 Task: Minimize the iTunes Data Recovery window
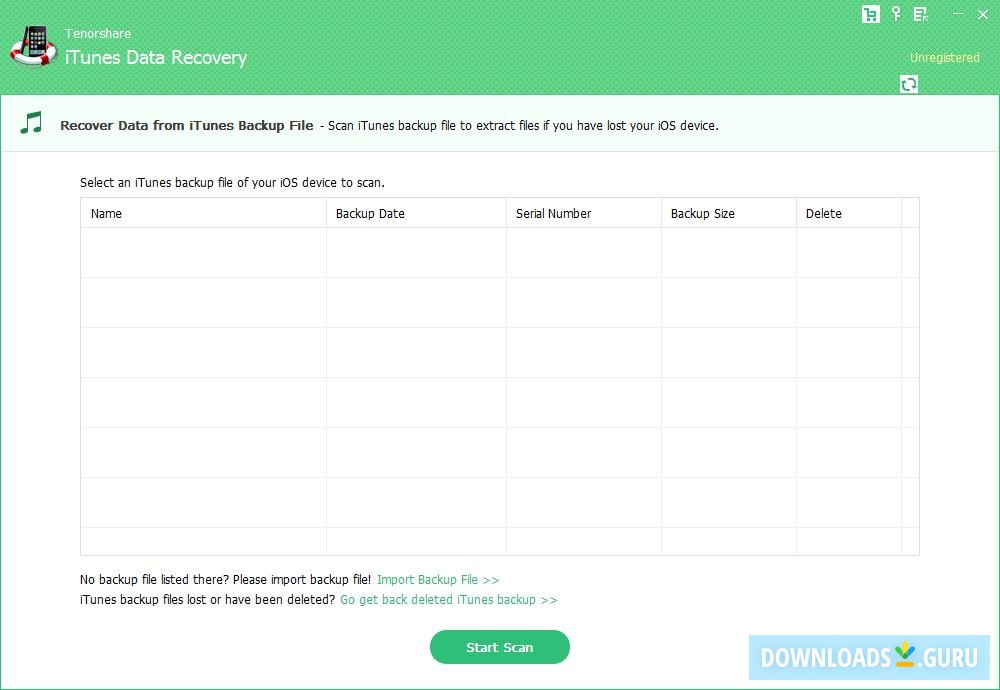[958, 14]
